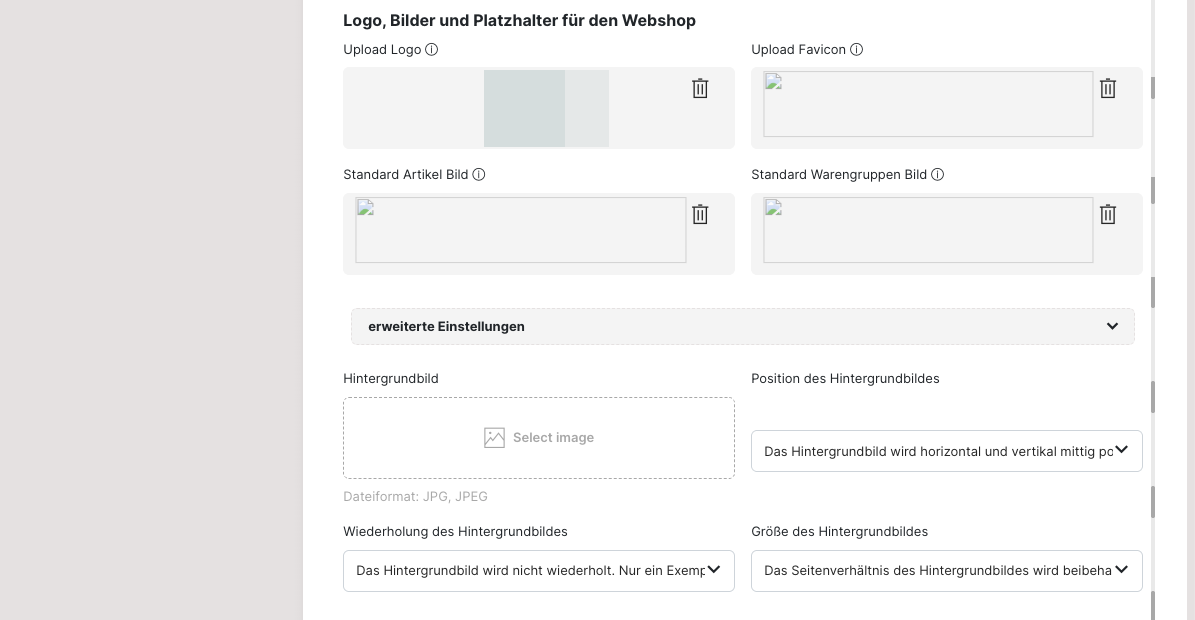Delete the Standard Warengruppen Bild image
This screenshot has height=620, width=1195.
(1108, 215)
